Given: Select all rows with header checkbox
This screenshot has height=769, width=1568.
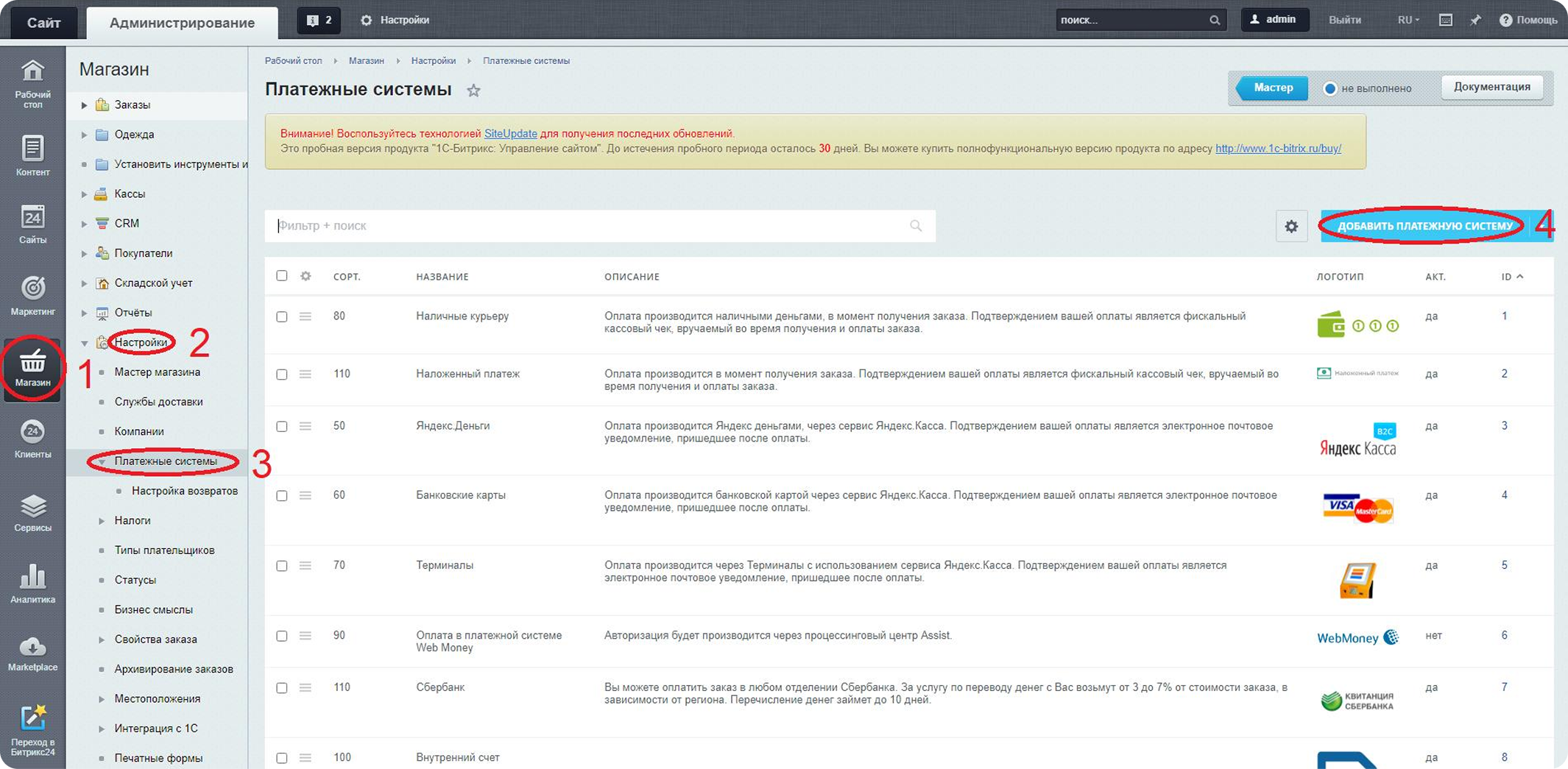Looking at the screenshot, I should coord(281,276).
